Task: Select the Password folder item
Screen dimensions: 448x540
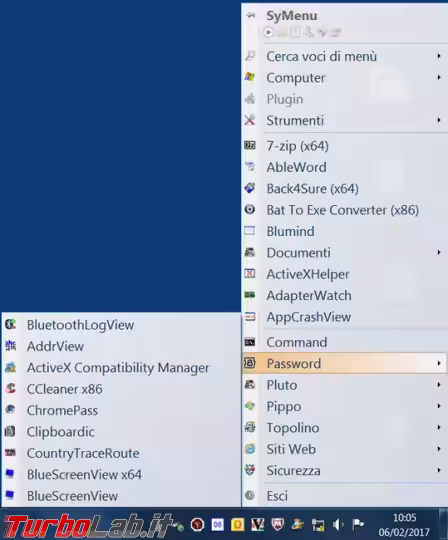Action: (x=345, y=363)
